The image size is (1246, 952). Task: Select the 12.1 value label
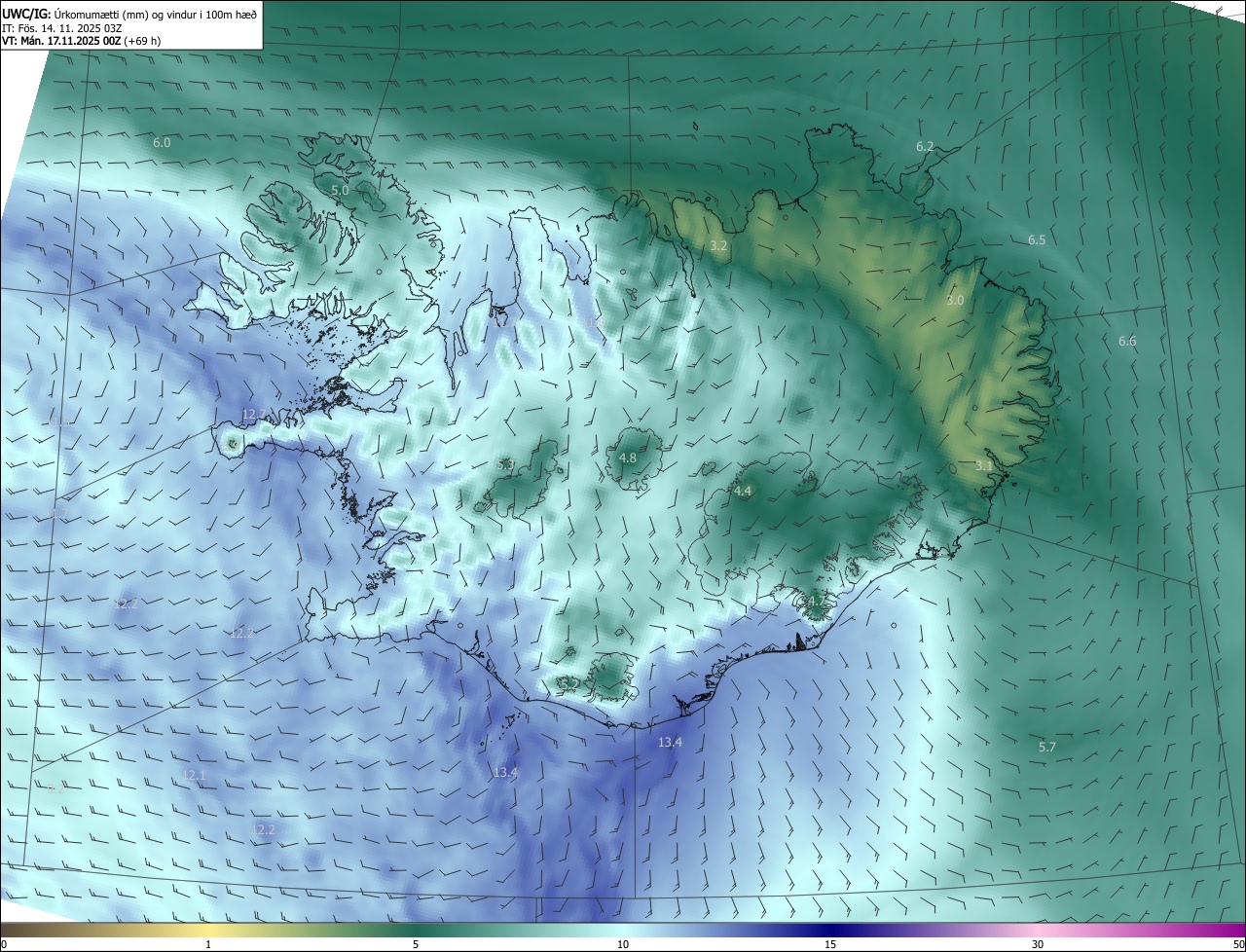[194, 775]
